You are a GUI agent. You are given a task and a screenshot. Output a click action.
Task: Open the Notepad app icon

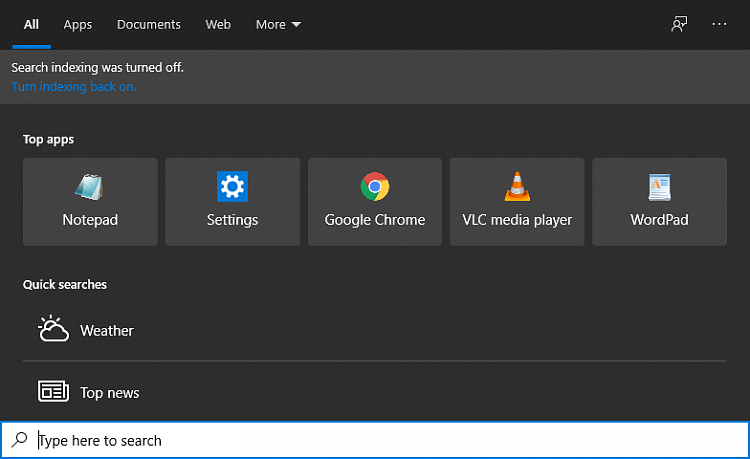pos(89,187)
